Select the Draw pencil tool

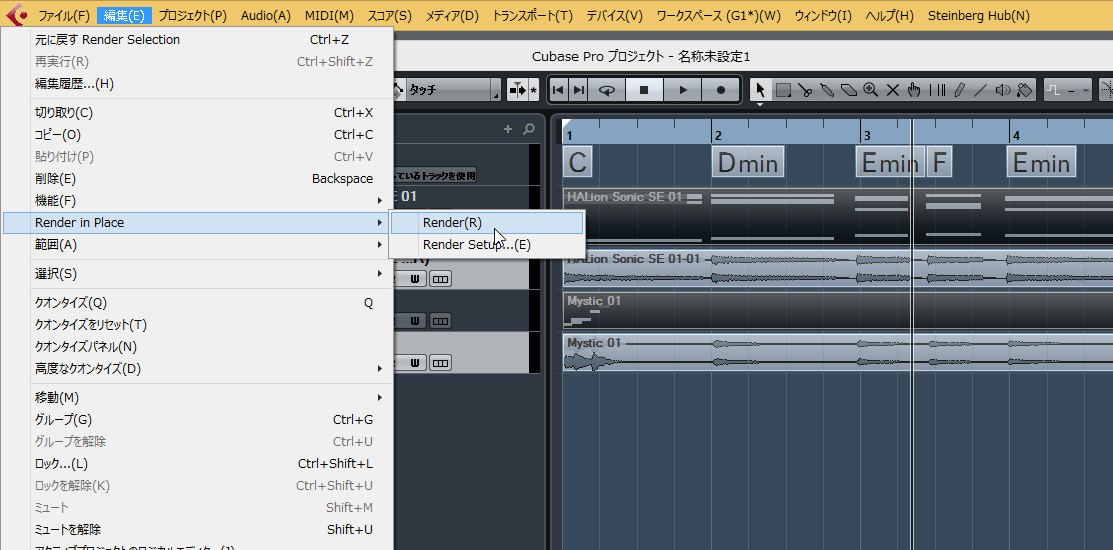point(959,90)
